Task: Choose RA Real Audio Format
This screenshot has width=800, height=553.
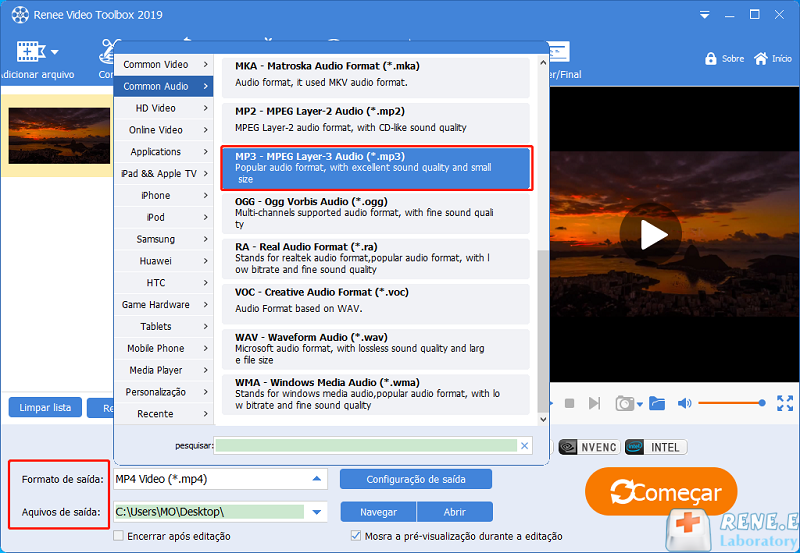Action: tap(376, 258)
